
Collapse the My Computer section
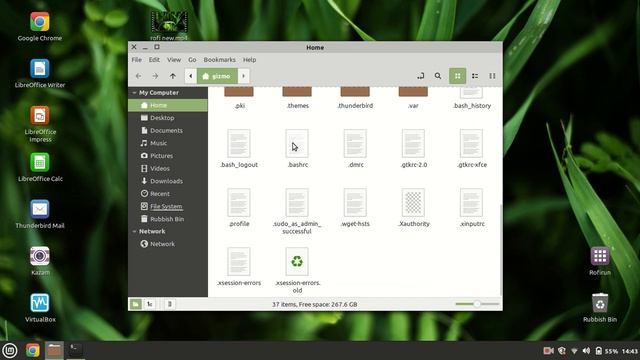[134, 93]
